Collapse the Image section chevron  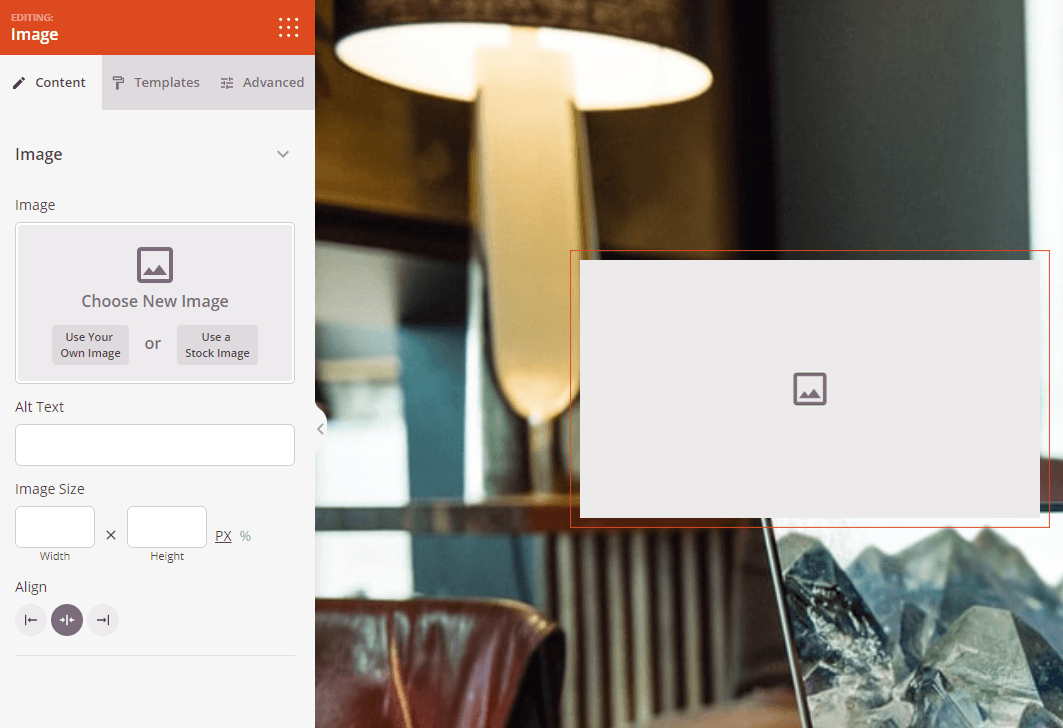[283, 155]
